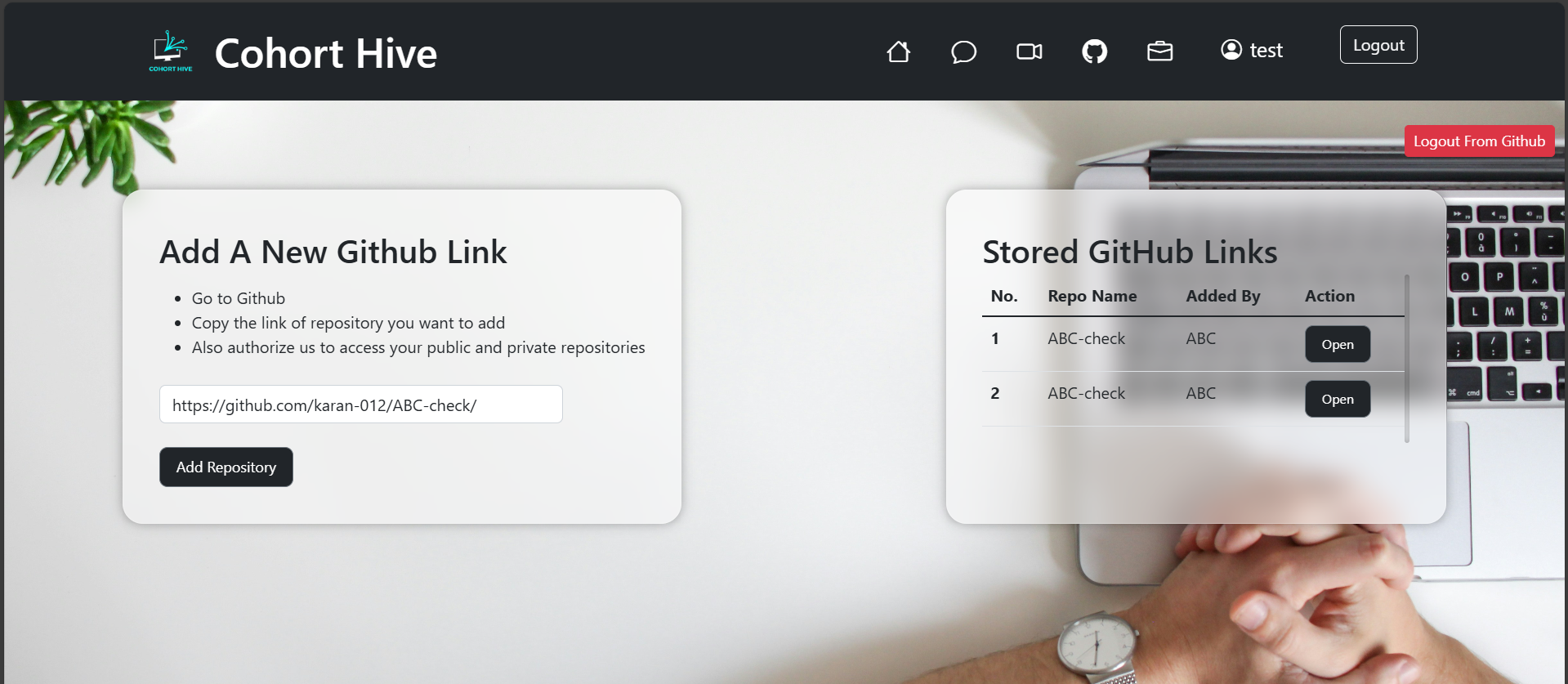Click the Cohort Hive title text
The height and width of the screenshot is (684, 1568).
coord(326,53)
